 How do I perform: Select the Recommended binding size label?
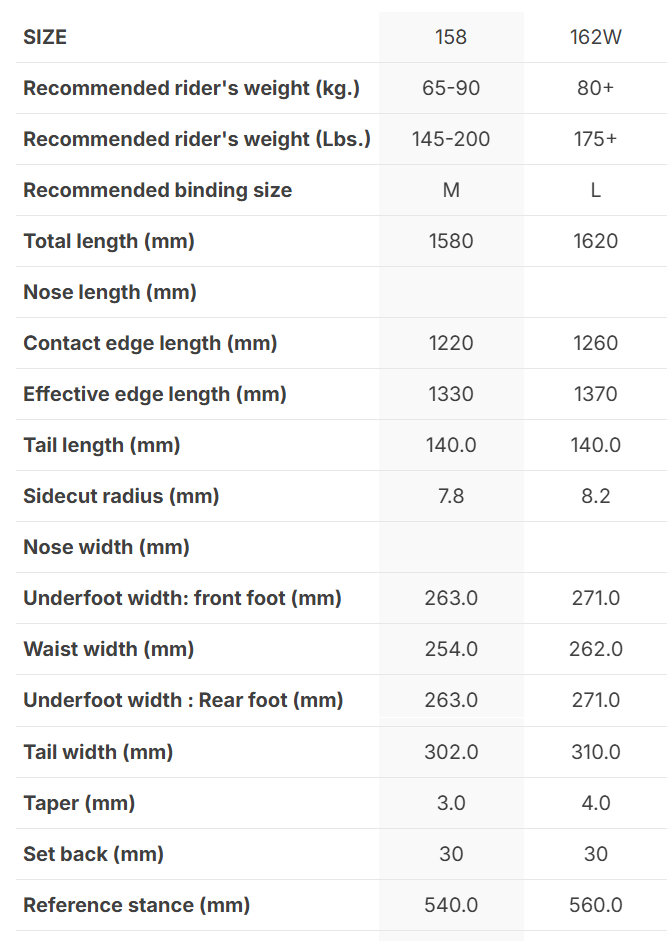157,190
